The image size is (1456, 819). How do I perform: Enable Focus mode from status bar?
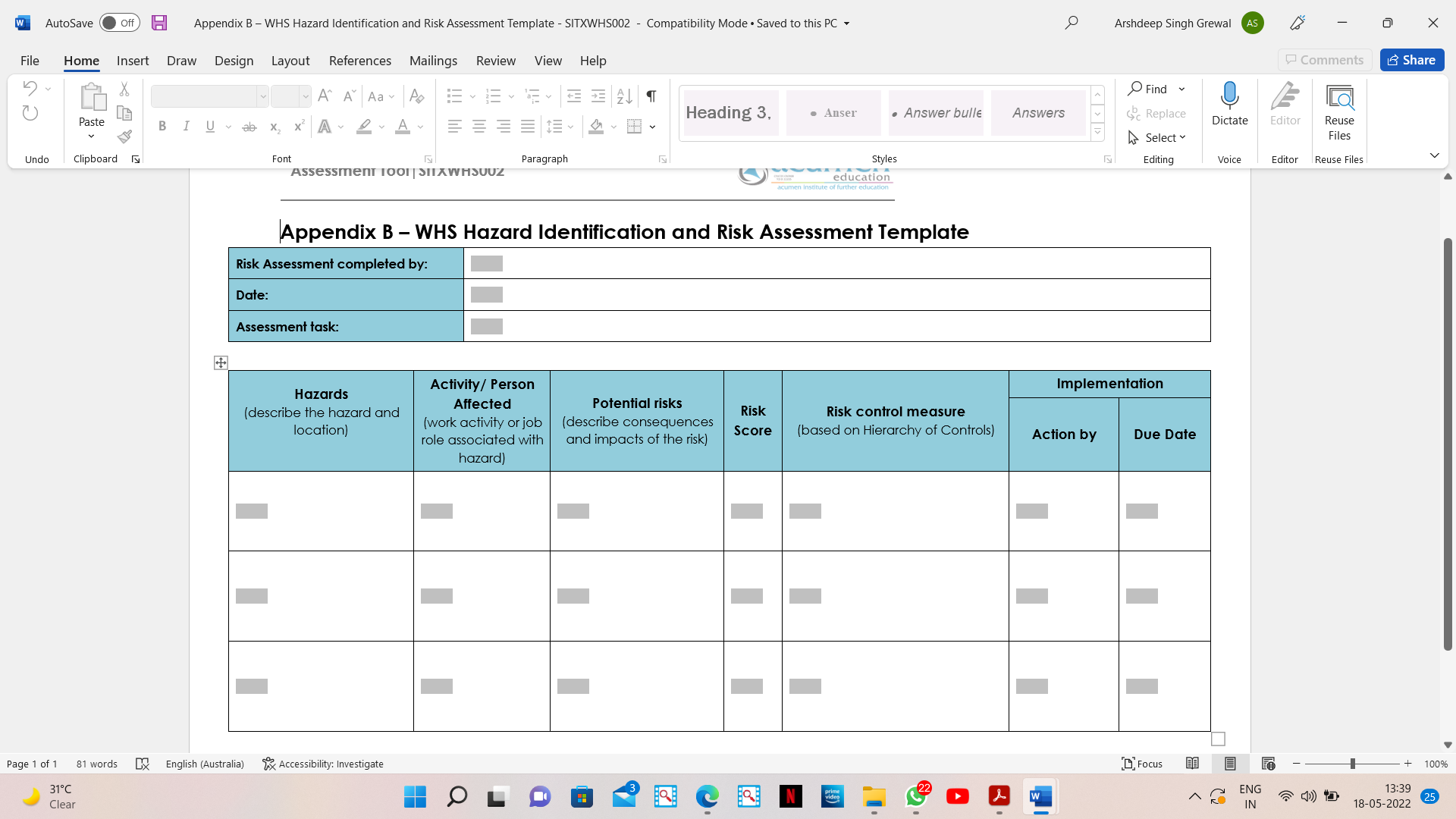click(x=1141, y=764)
